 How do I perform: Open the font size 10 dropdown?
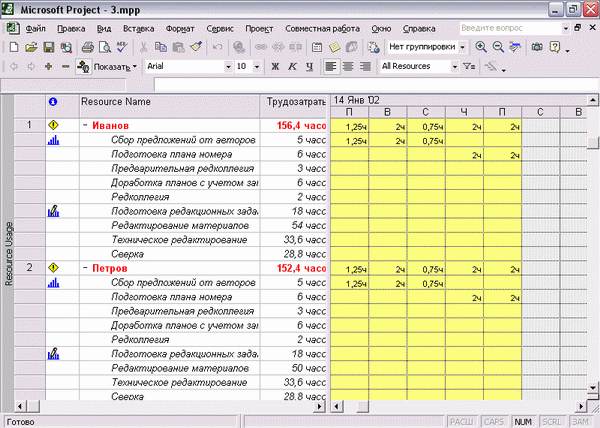[257, 67]
